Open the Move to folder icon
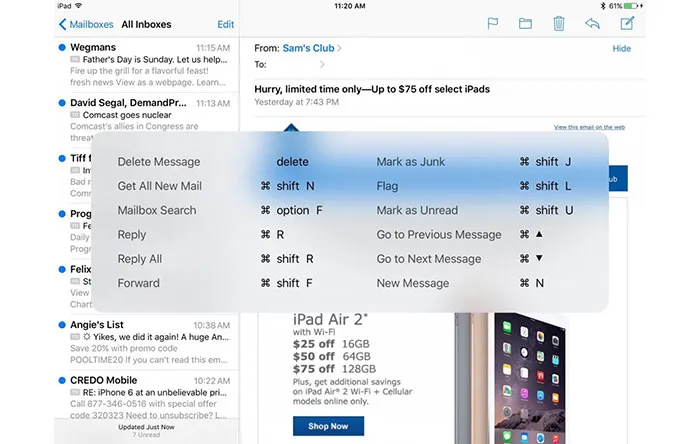 [x=525, y=23]
